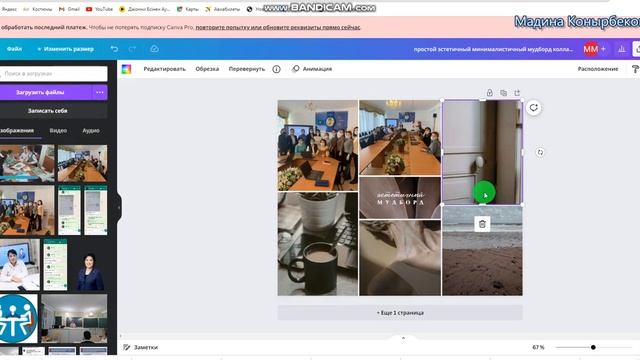Open Перевернуть flip options
The width and height of the screenshot is (640, 360).
click(x=247, y=69)
